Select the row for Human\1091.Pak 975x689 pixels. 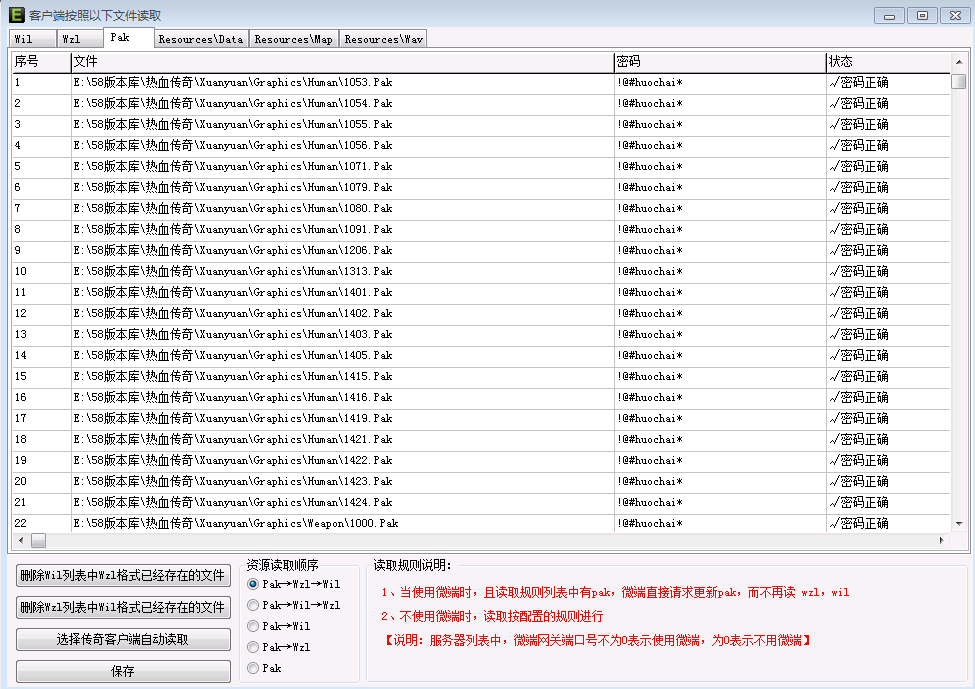click(x=481, y=230)
